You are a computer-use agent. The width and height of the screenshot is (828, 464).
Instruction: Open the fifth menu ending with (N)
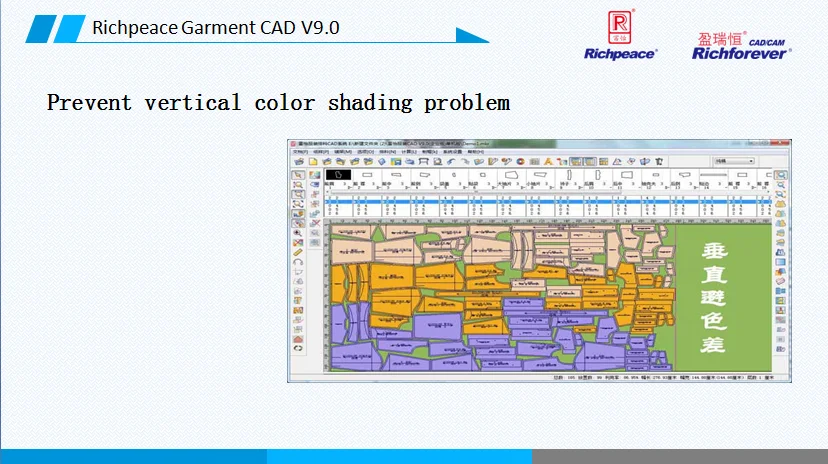pos(388,151)
